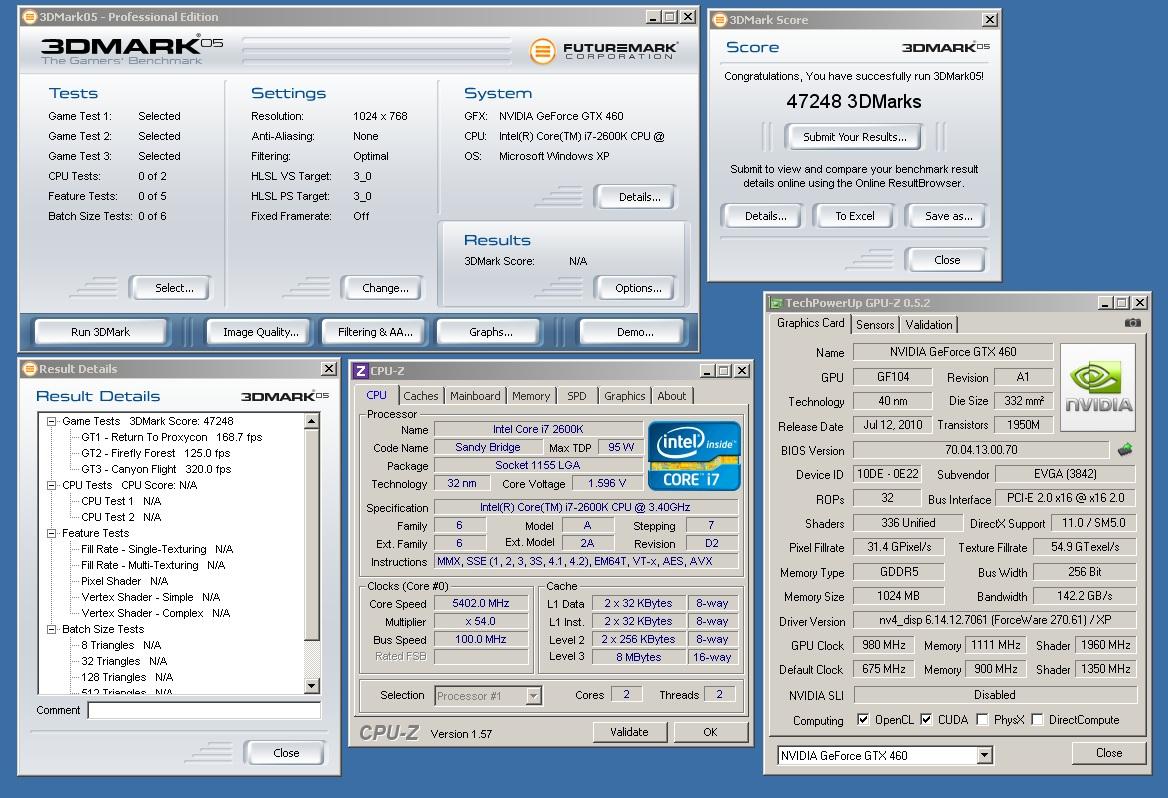The image size is (1168, 798).
Task: Switch to the Caches tab in CPU-Z
Action: coord(421,396)
